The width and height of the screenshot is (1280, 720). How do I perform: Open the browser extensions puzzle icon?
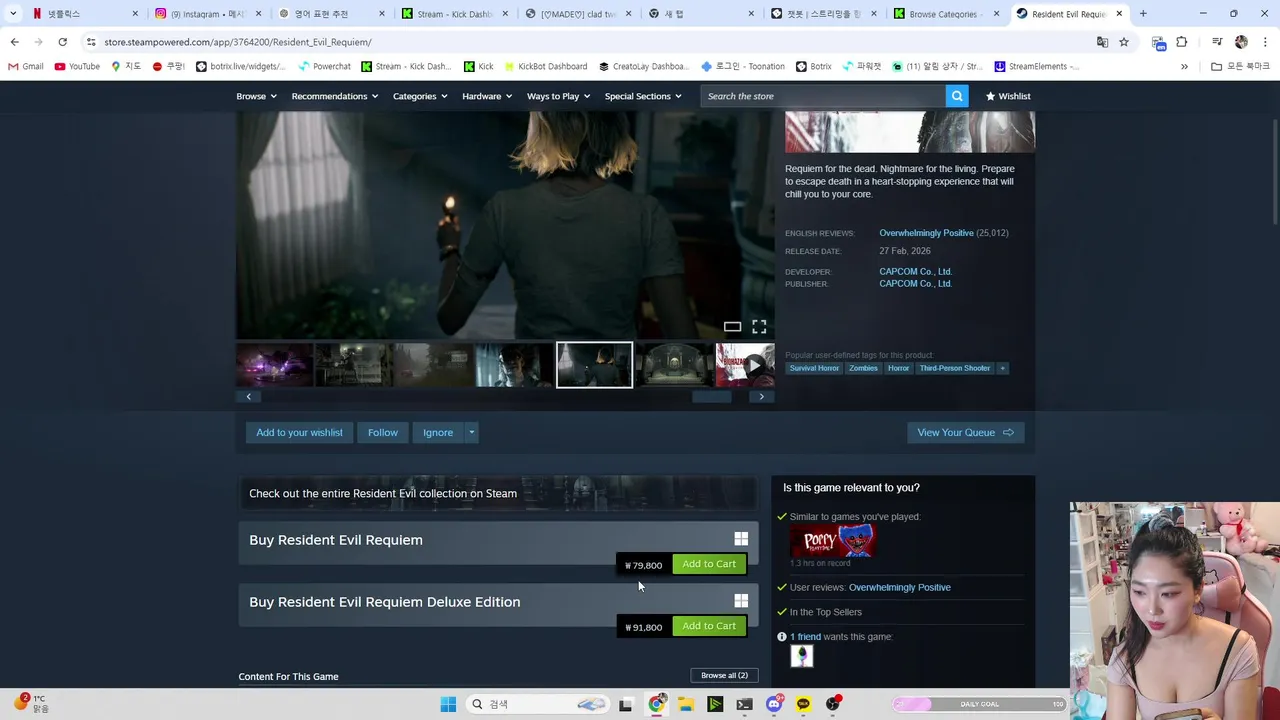click(1181, 42)
